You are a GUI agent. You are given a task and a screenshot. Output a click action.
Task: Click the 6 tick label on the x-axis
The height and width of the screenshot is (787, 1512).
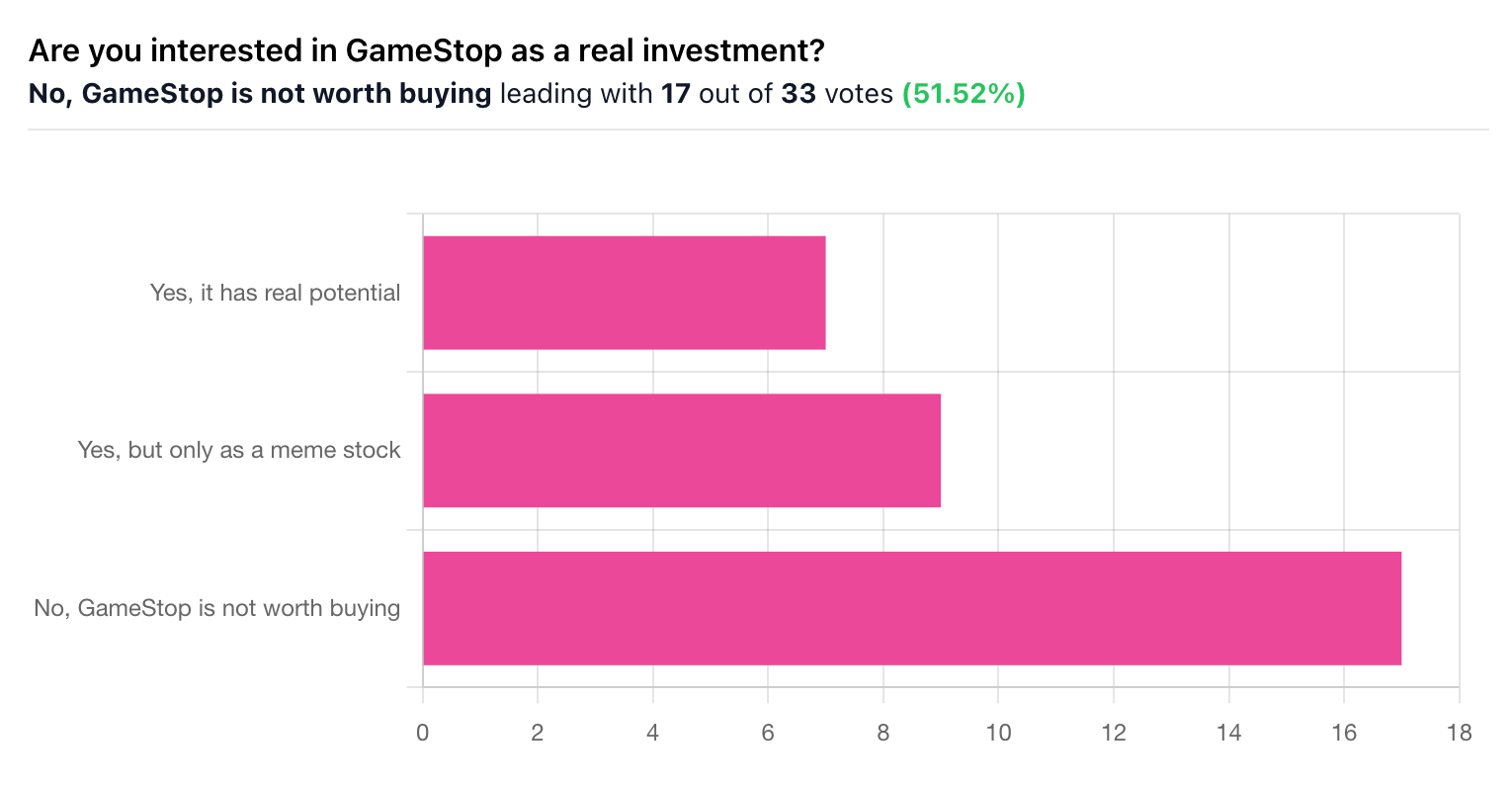(x=768, y=733)
